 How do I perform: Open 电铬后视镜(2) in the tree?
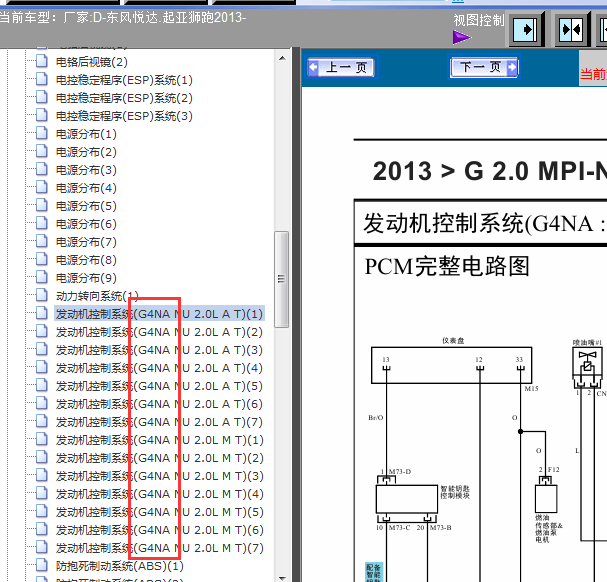[92, 62]
